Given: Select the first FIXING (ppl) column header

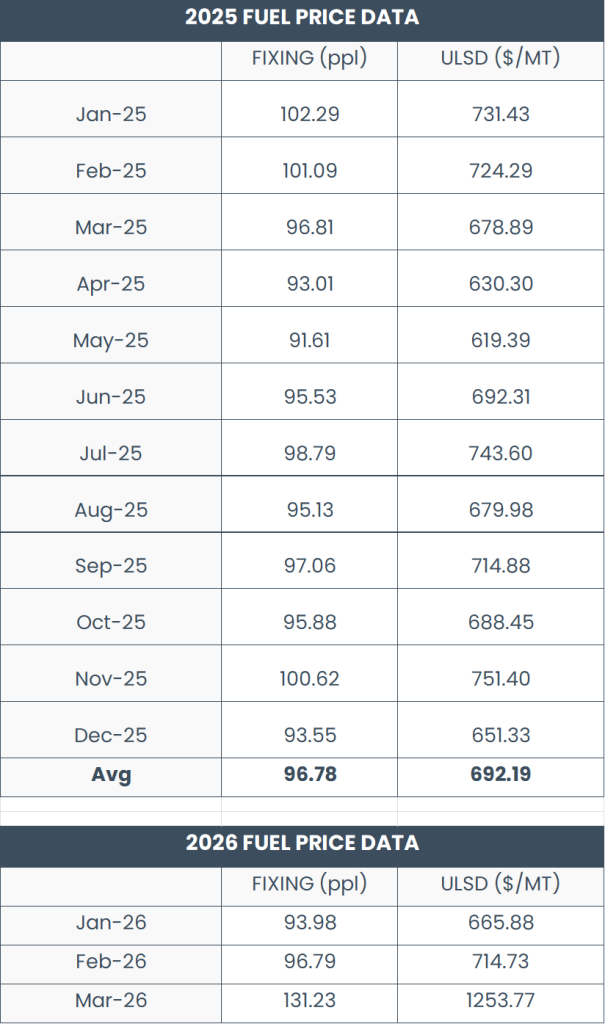Looking at the screenshot, I should tap(309, 58).
